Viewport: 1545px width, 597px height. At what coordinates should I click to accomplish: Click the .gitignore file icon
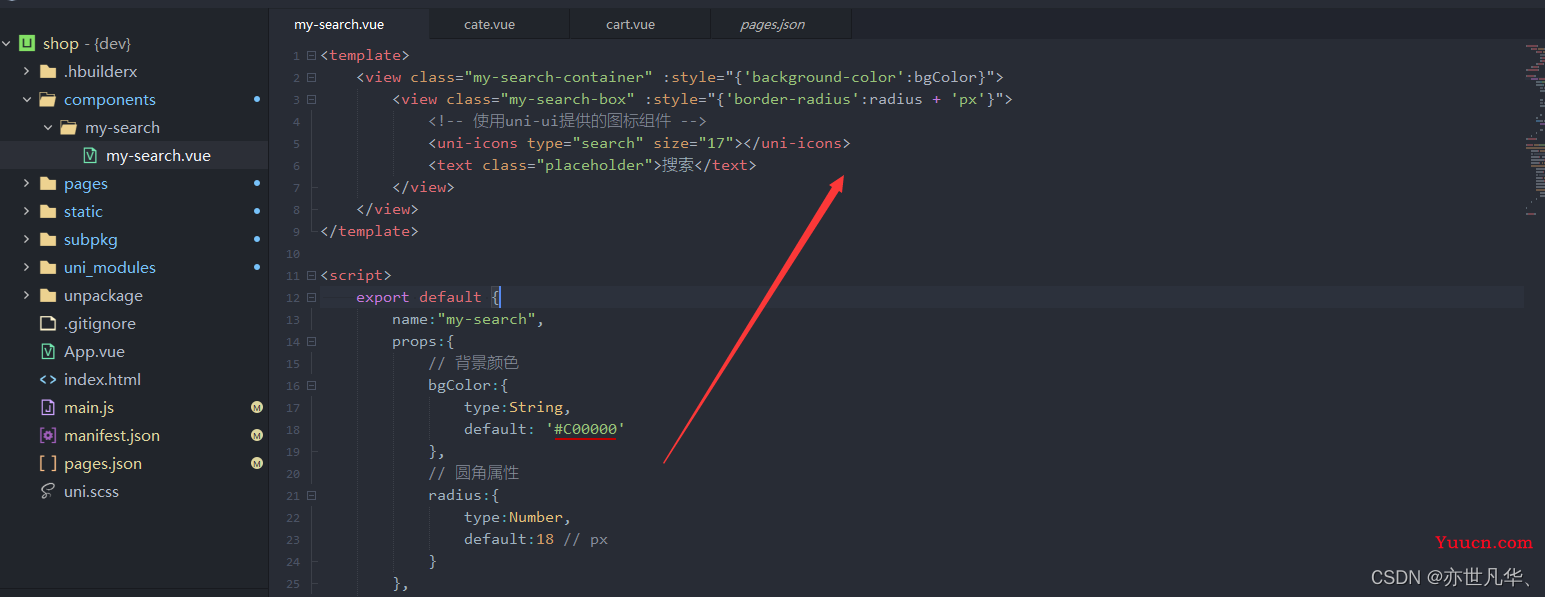click(47, 323)
